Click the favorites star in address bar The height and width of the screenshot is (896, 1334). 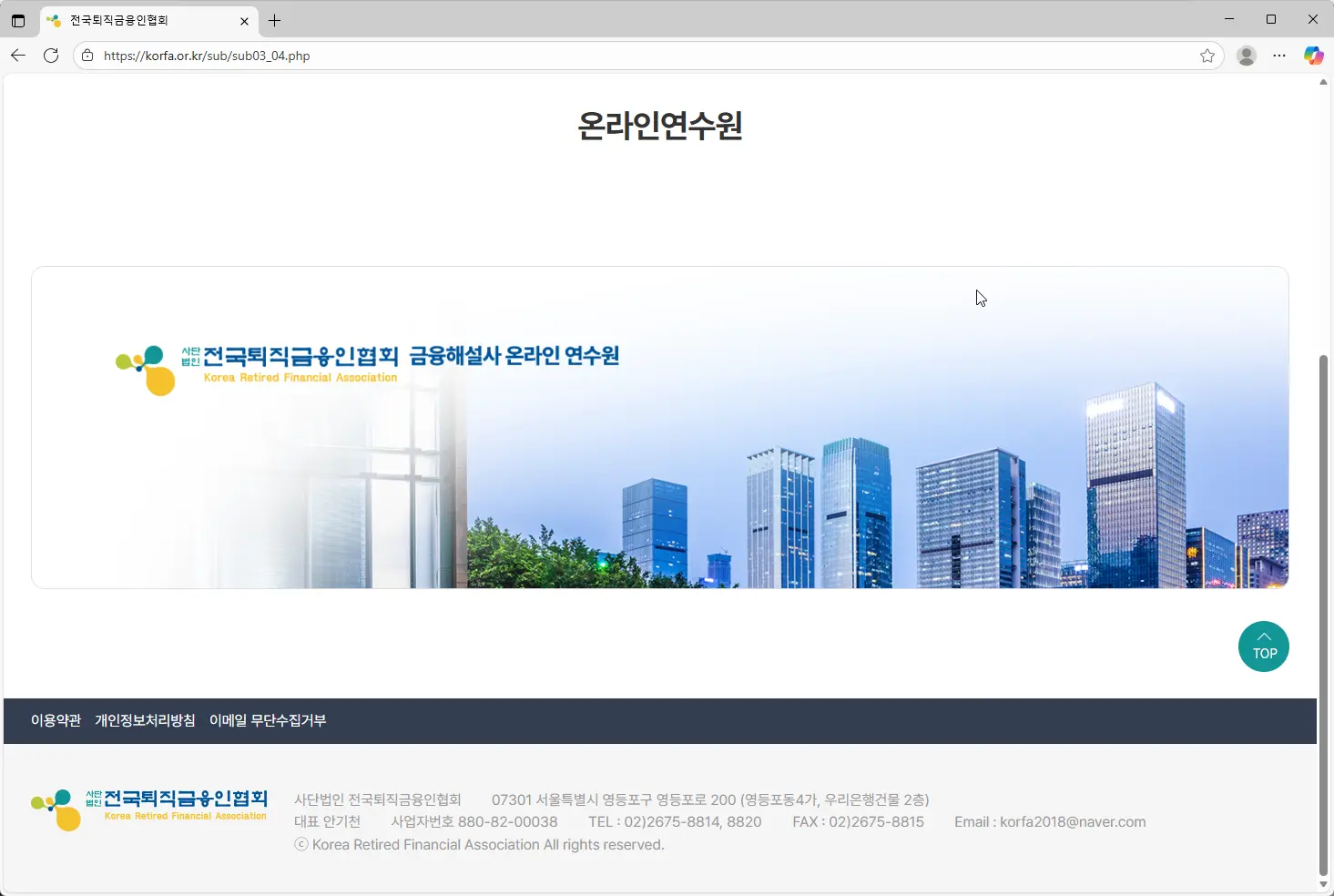[x=1207, y=56]
